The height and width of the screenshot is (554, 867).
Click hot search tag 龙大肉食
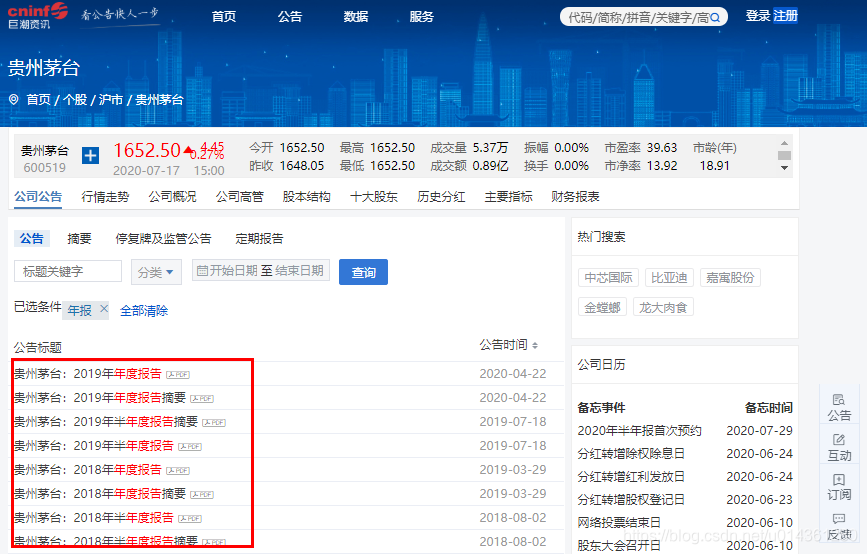click(663, 307)
